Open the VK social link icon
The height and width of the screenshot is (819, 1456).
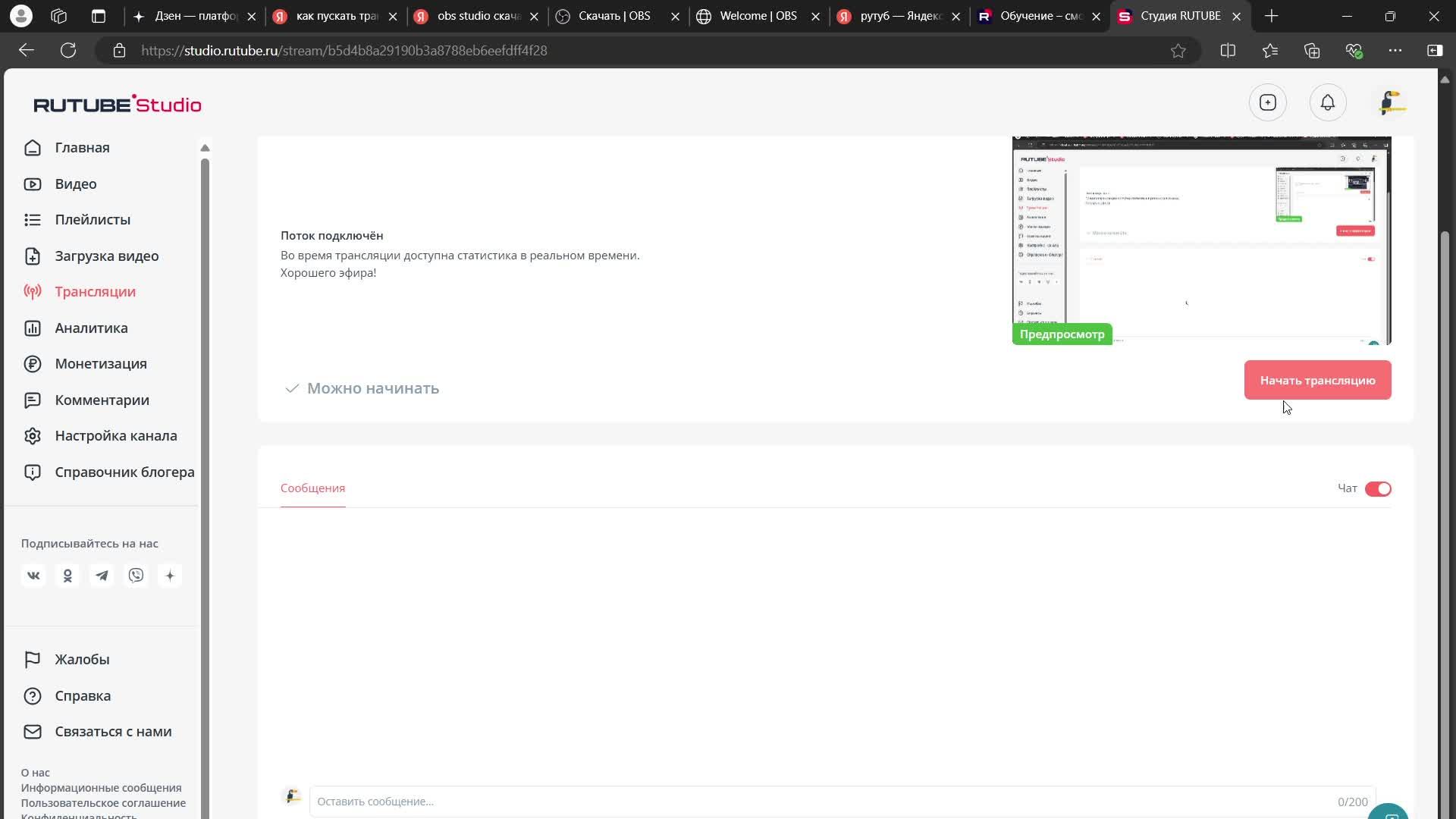(33, 576)
